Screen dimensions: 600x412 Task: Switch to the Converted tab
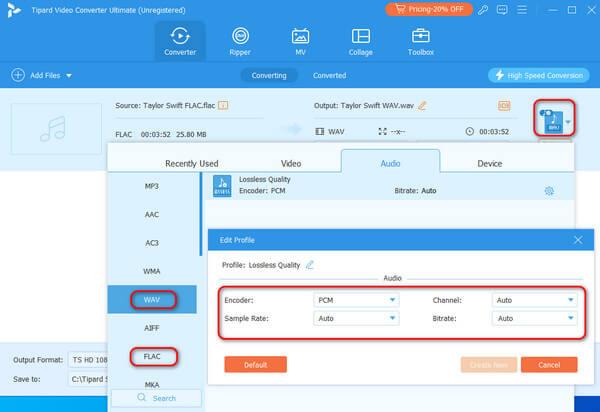(329, 75)
